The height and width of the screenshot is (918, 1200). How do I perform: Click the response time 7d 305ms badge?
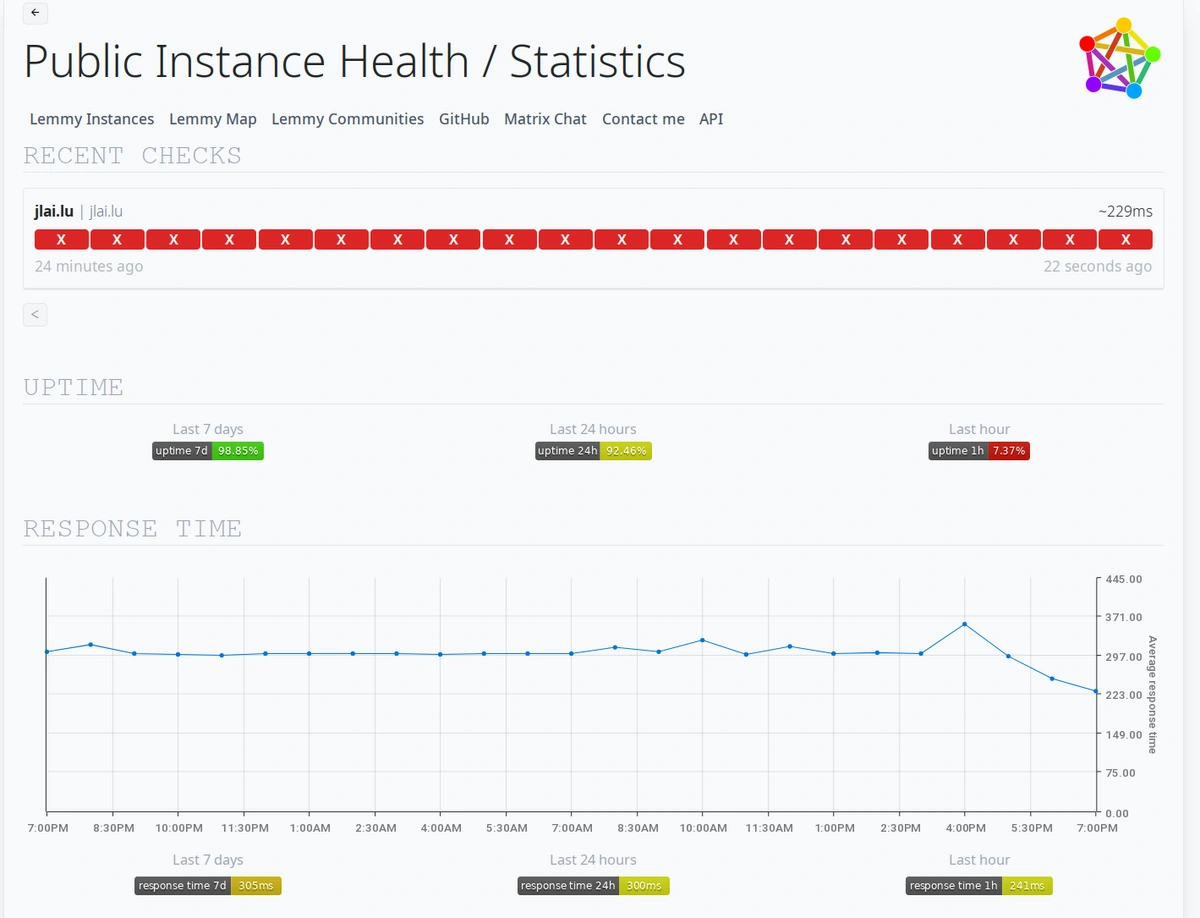point(208,886)
